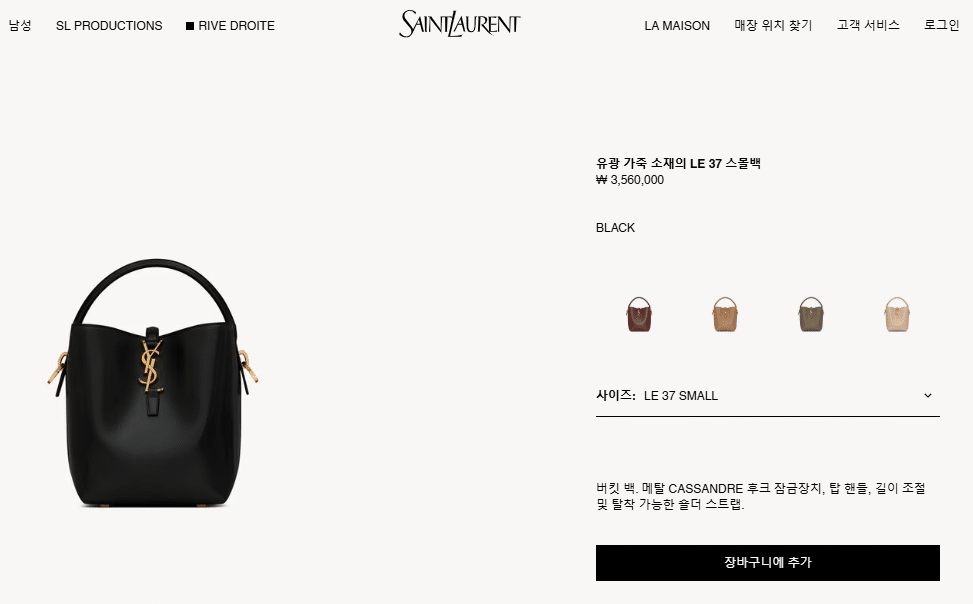The height and width of the screenshot is (604, 973).
Task: Expand the size dropdown chevron
Action: tap(928, 395)
